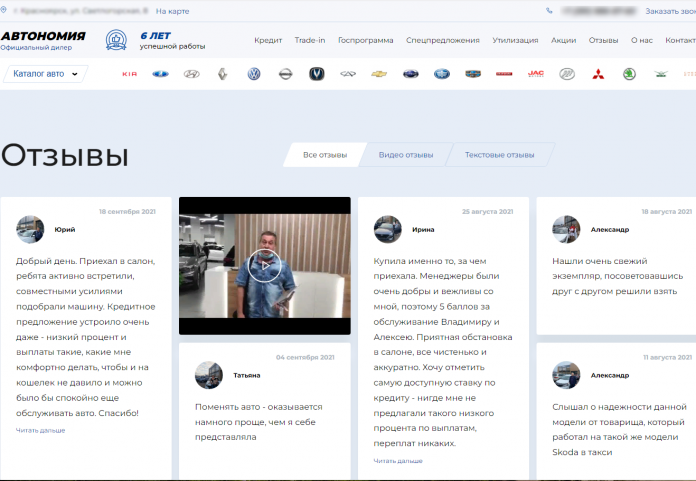Select the blue oval logo after Kia

(161, 74)
